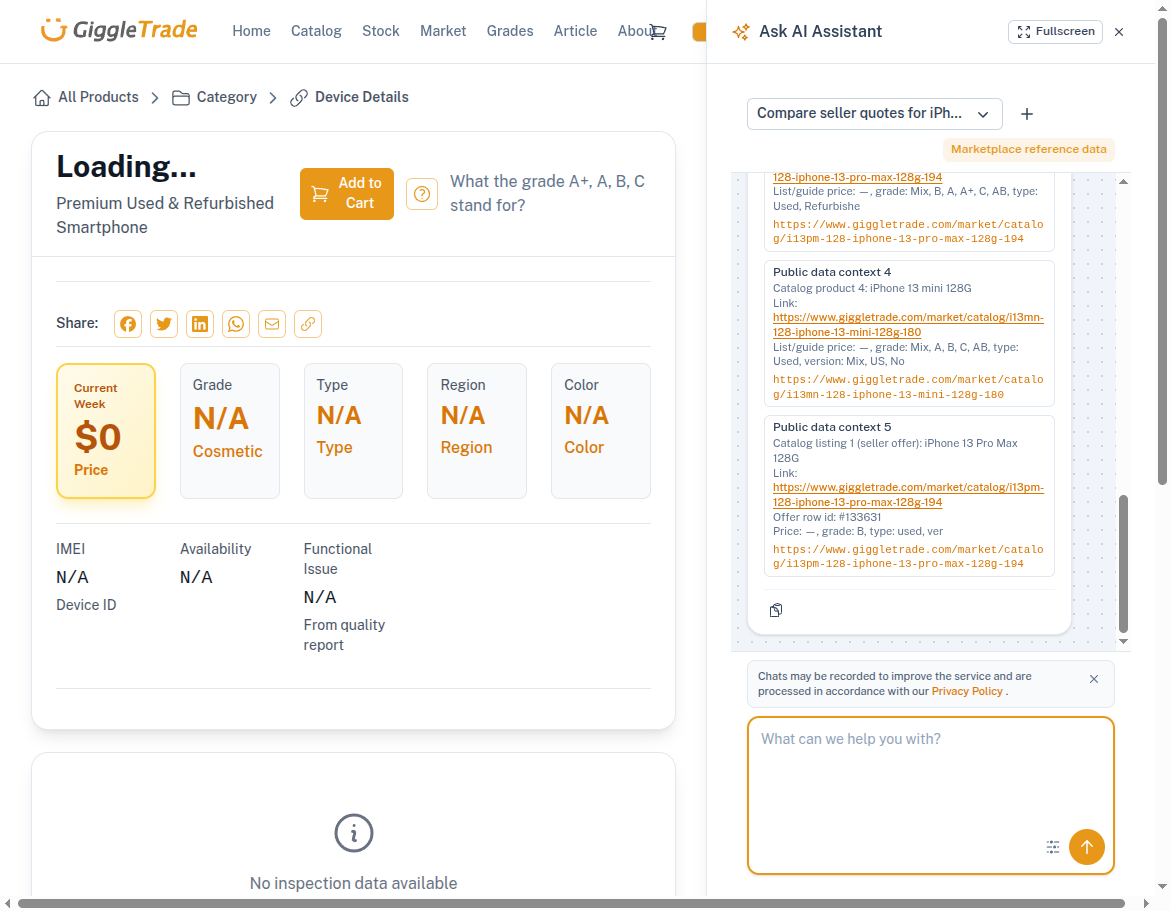Image resolution: width=1170 pixels, height=911 pixels.
Task: Send message with orange arrow button
Action: coord(1086,847)
